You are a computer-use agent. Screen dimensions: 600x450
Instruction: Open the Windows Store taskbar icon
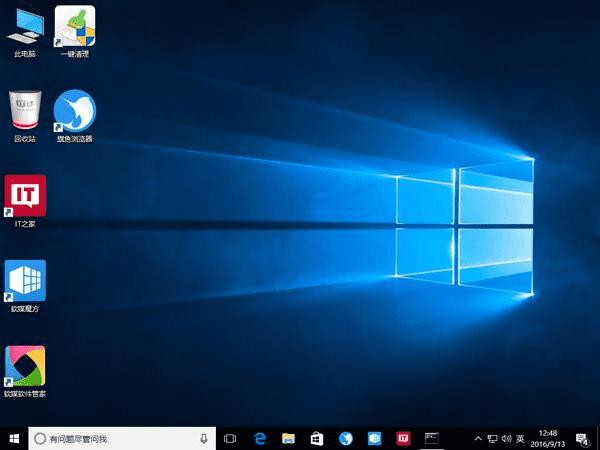click(x=317, y=439)
